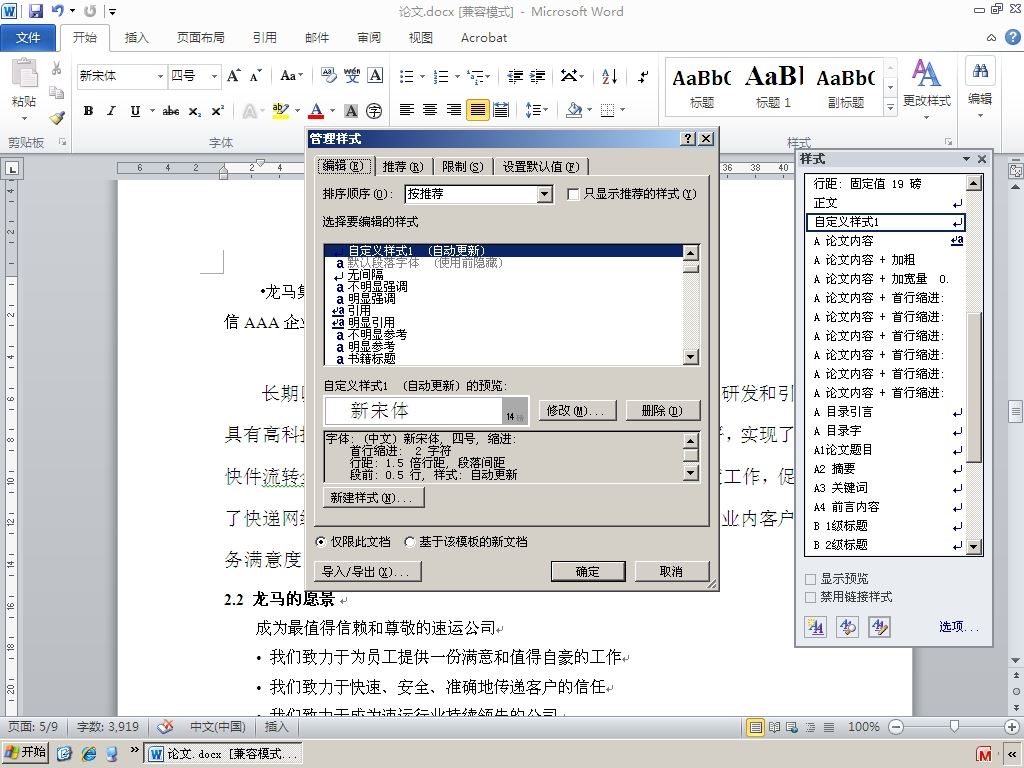Open font size dropdown 四号
Image resolution: width=1024 pixels, height=768 pixels.
(x=214, y=76)
